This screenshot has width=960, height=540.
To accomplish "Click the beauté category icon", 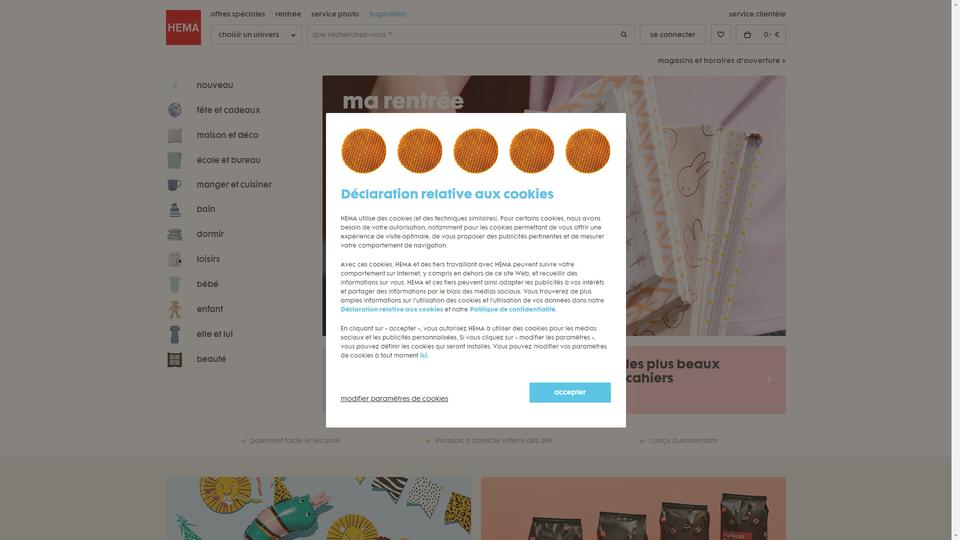I will click(x=174, y=359).
